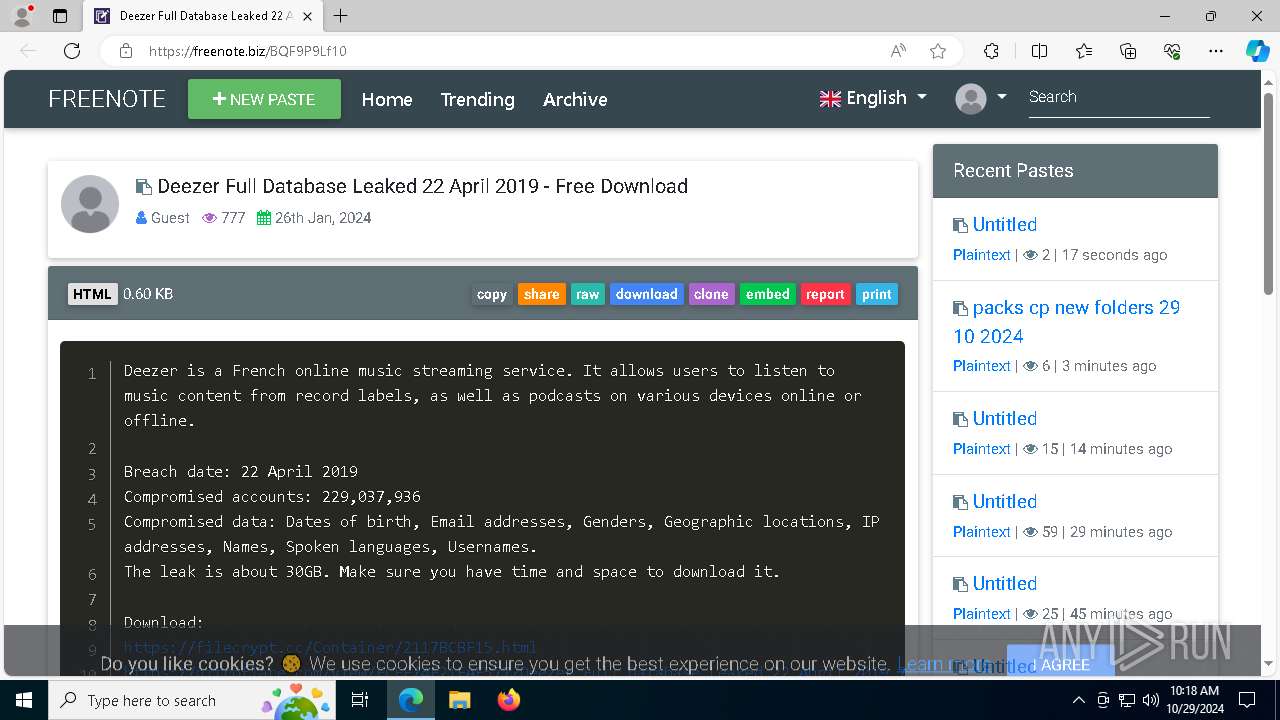Click Plaintext label under 17 seconds ago paste
The width and height of the screenshot is (1280, 720).
point(982,255)
